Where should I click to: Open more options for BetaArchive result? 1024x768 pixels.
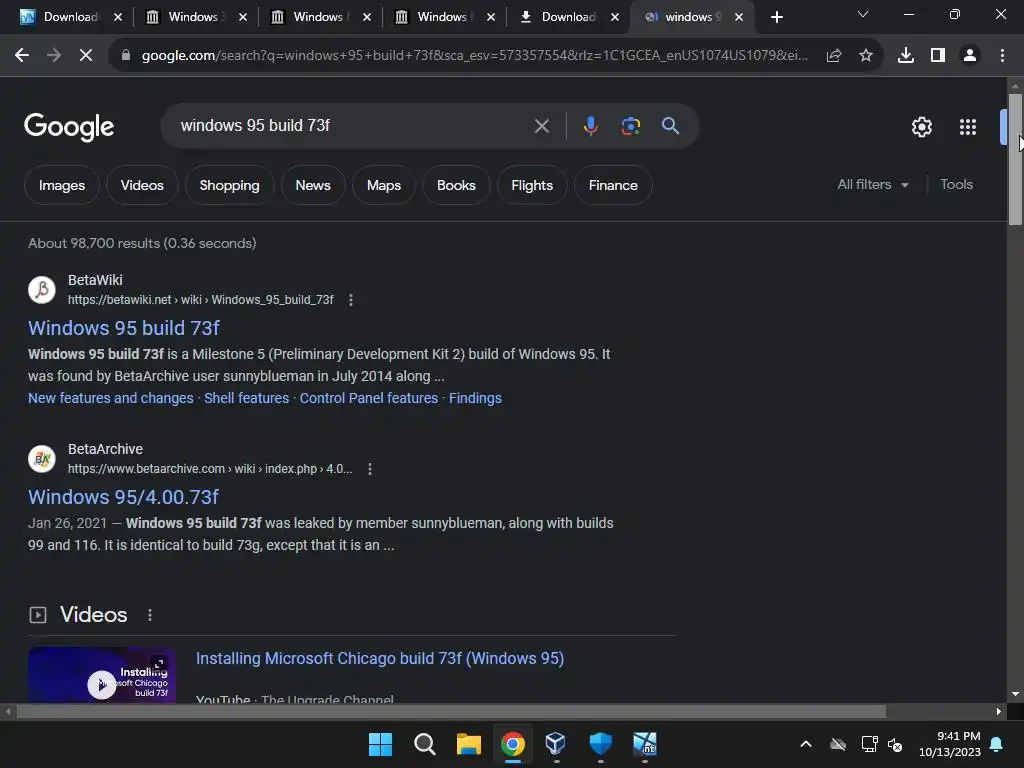[370, 469]
